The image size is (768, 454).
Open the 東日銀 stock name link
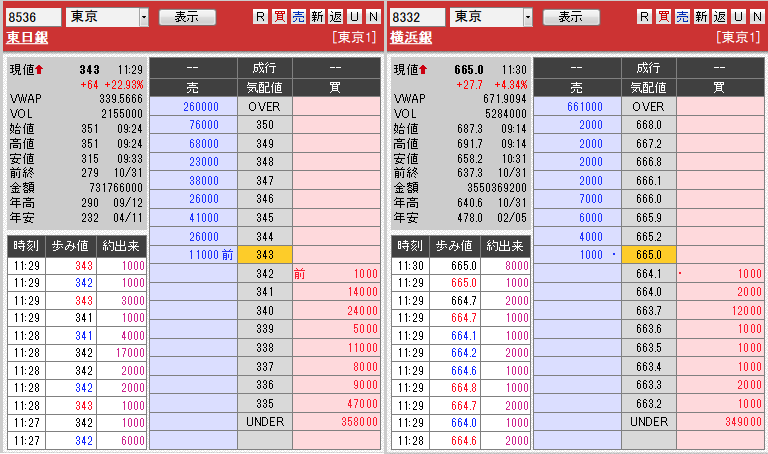coord(27,37)
